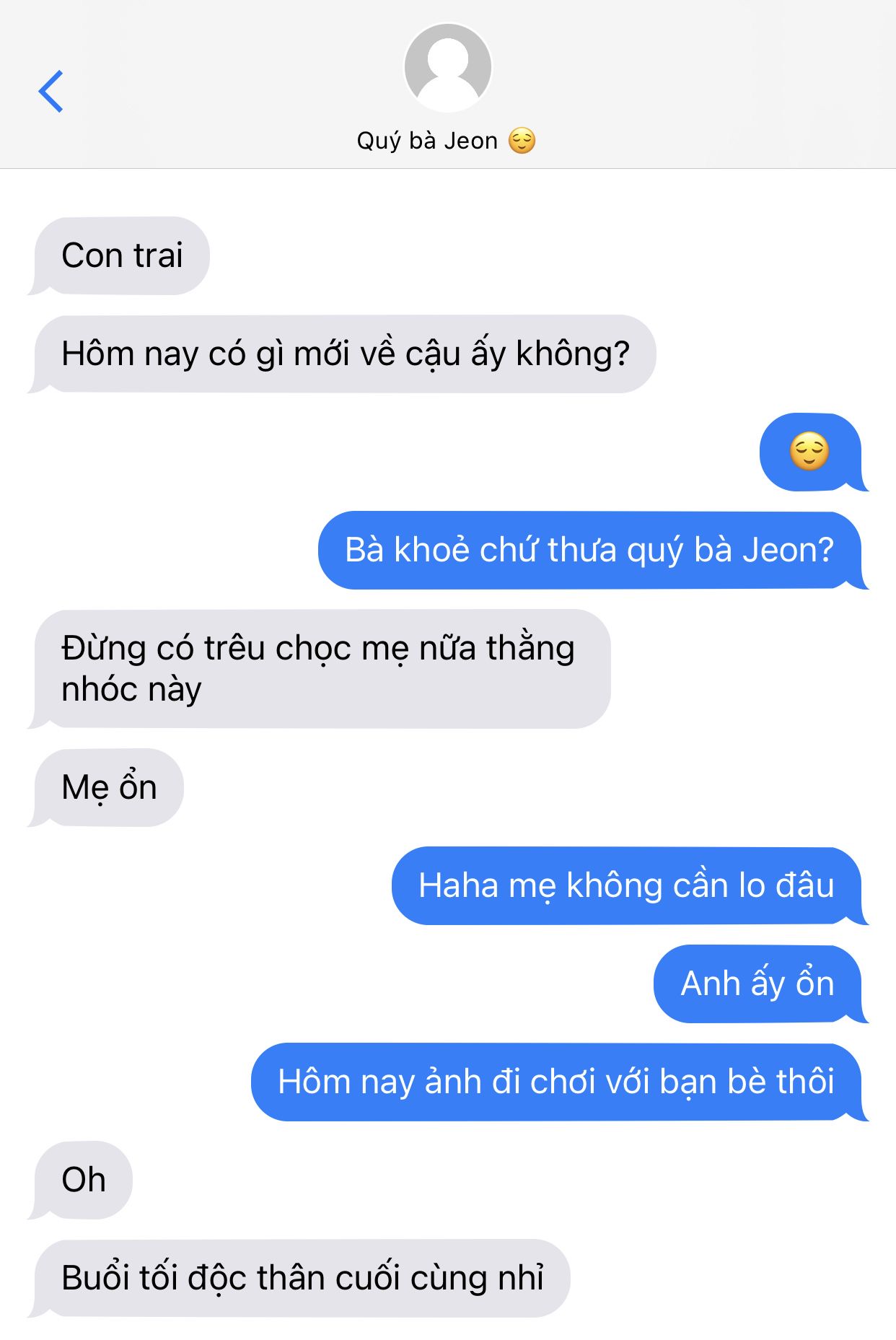Tap the 'Con trai' message bubble
Screen dimensions: 896x1340
119,256
